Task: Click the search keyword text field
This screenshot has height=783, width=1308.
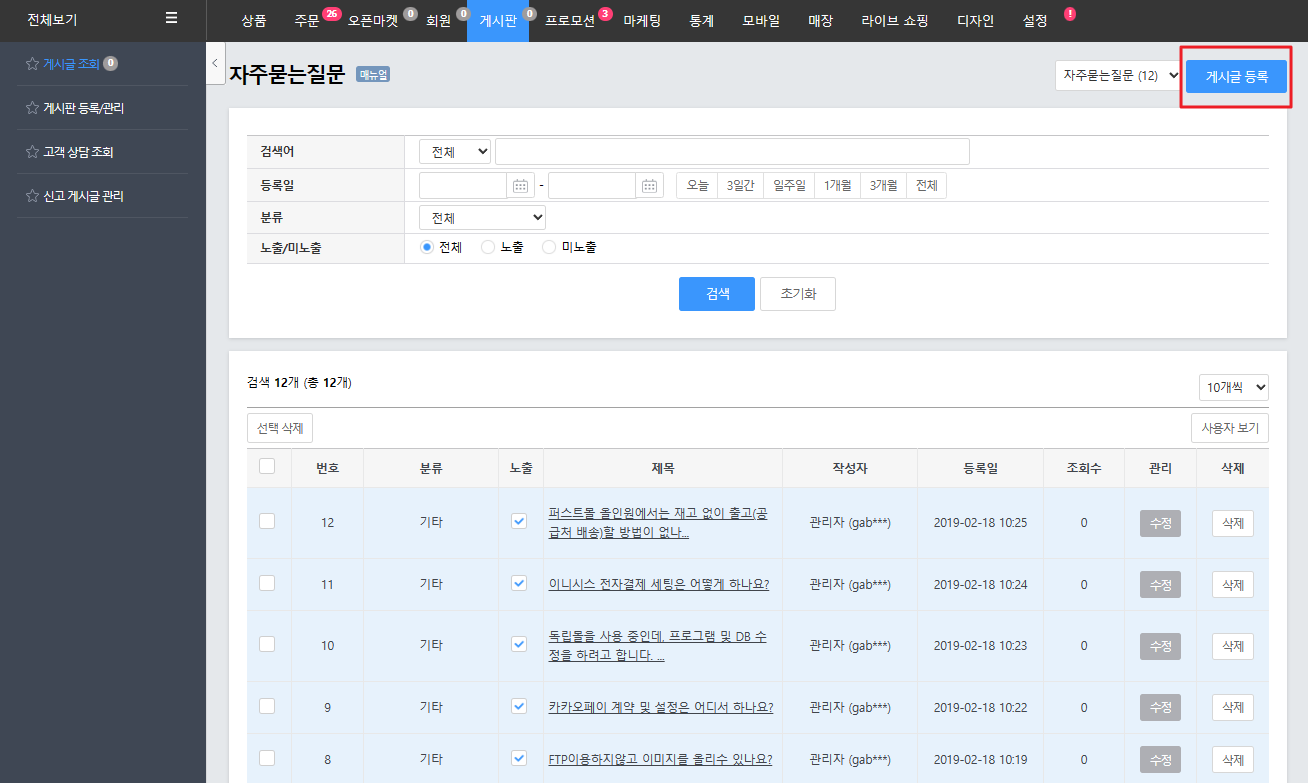Action: (732, 152)
